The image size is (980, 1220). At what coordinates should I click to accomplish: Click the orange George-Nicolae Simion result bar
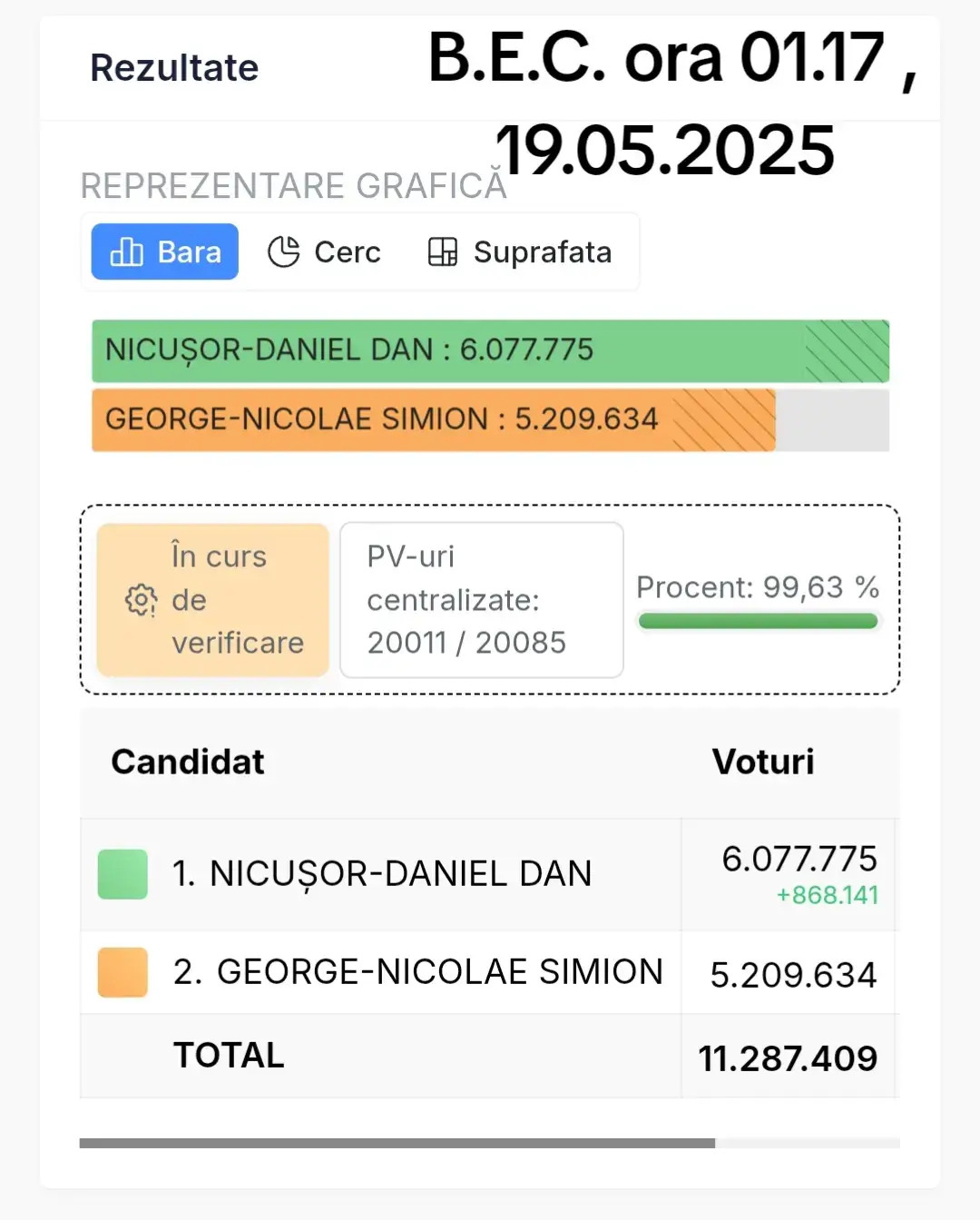pos(434,420)
